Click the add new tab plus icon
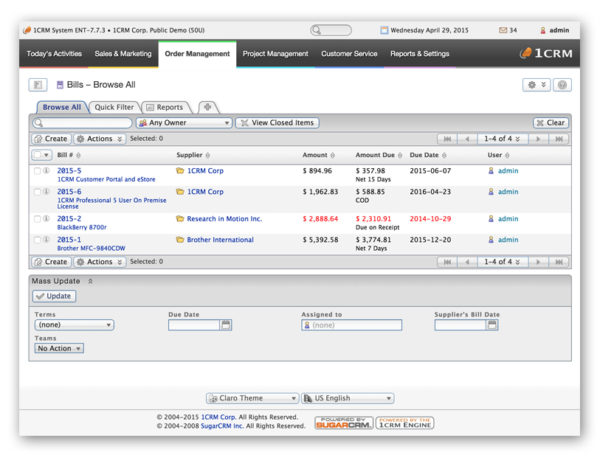The width and height of the screenshot is (600, 458). pos(207,107)
